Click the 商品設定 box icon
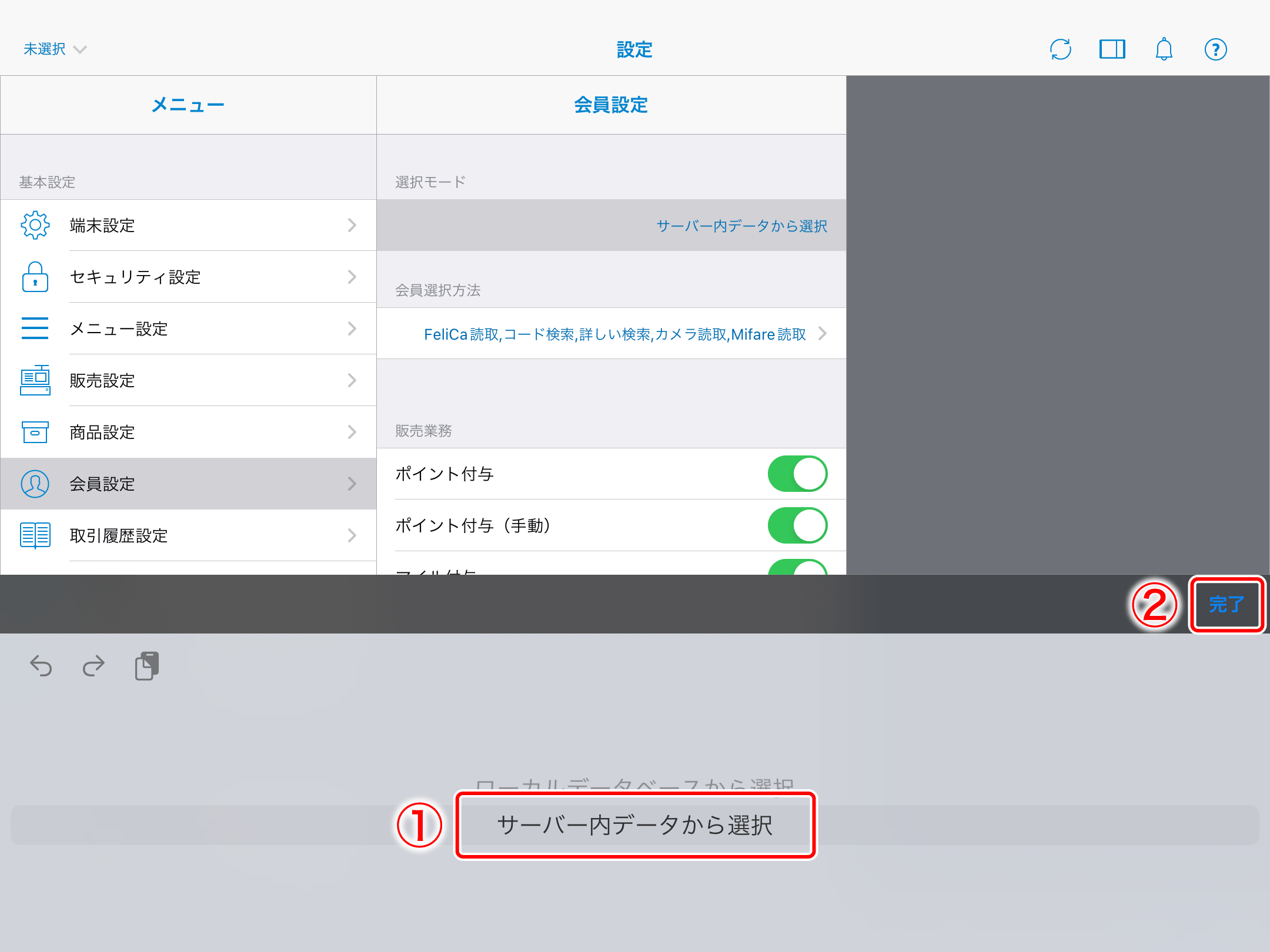Screen dimensions: 1270x952 click(35, 432)
